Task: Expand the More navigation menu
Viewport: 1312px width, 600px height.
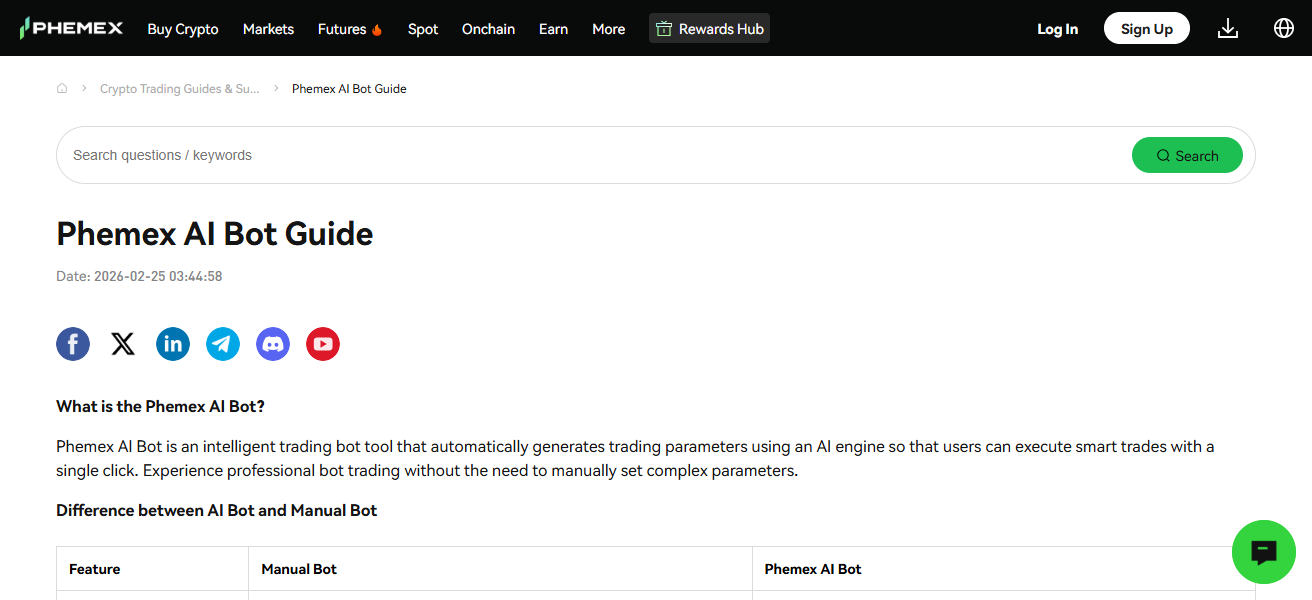Action: [x=608, y=29]
